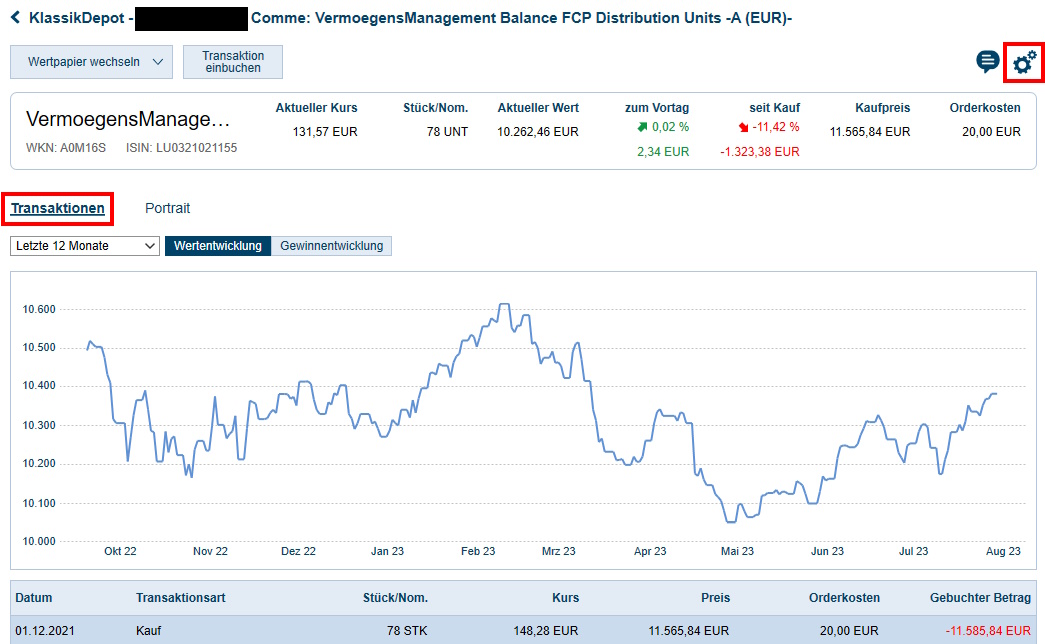Switch chart to Gewinnentwicklung
This screenshot has width=1045, height=644.
[331, 246]
